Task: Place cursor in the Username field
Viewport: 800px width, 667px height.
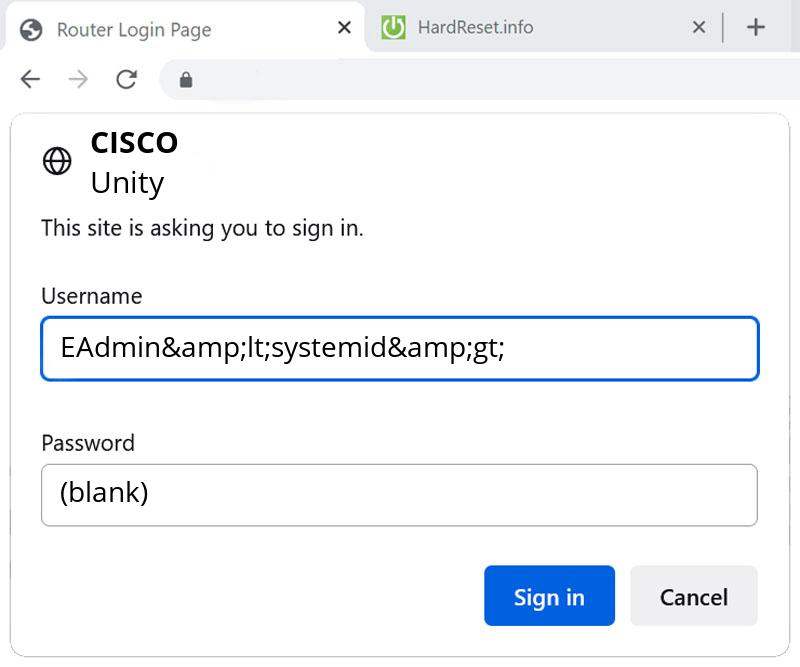Action: coord(400,348)
